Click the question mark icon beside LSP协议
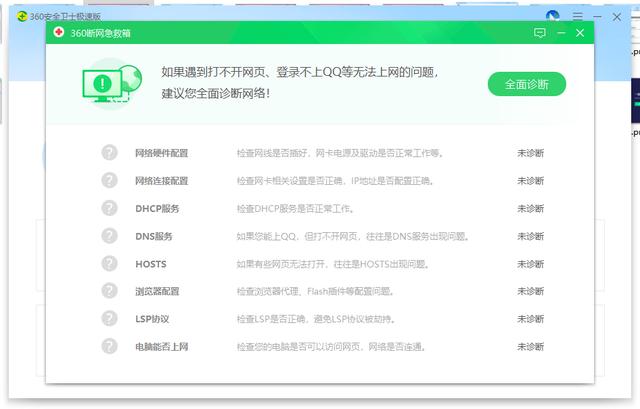The height and width of the screenshot is (409, 640). pos(109,319)
